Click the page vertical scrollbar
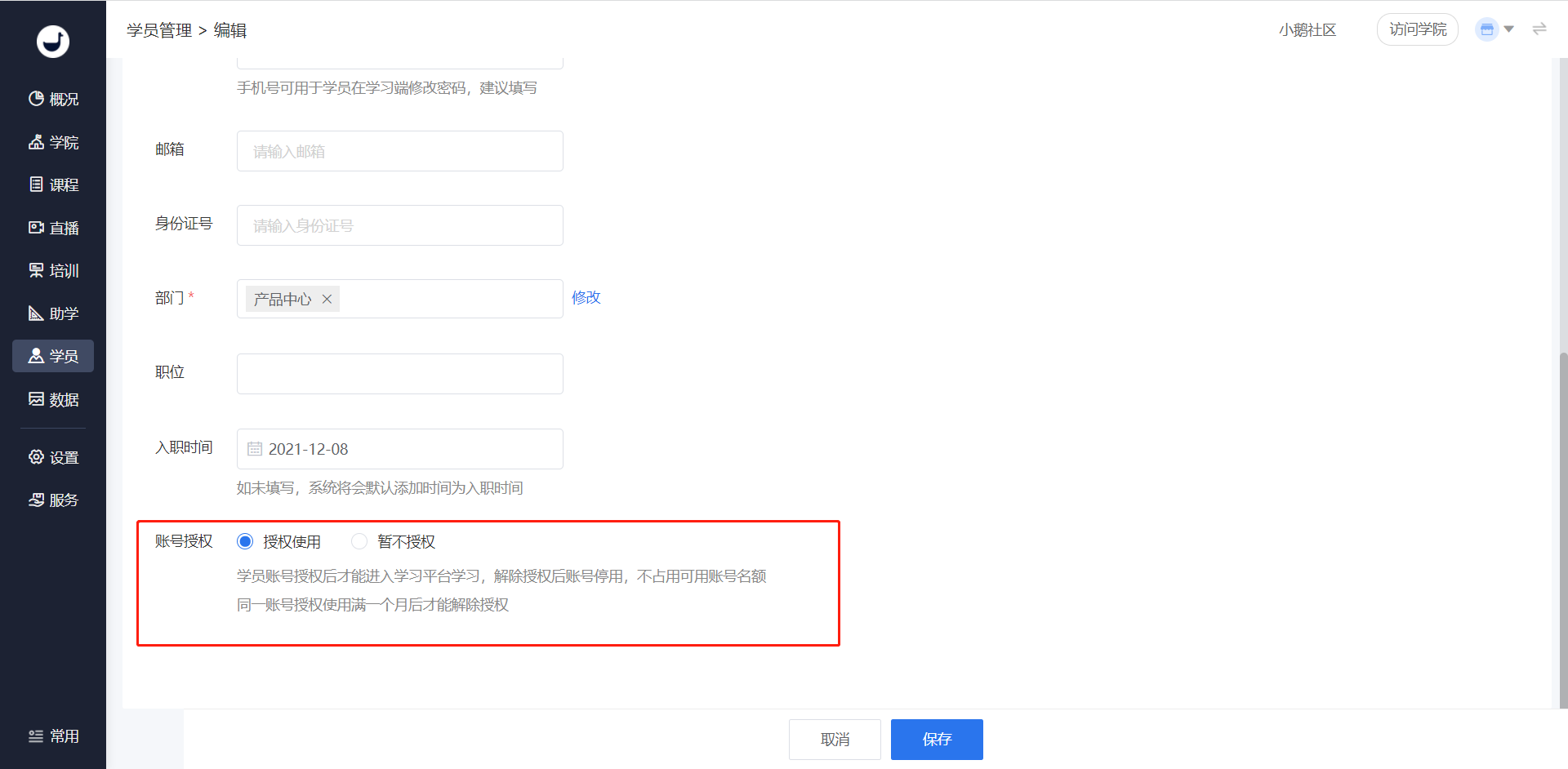This screenshot has height=769, width=1568. (x=1563, y=531)
